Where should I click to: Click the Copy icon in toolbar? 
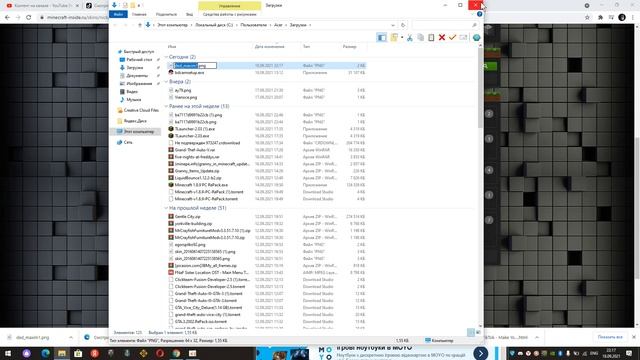coord(420,38)
